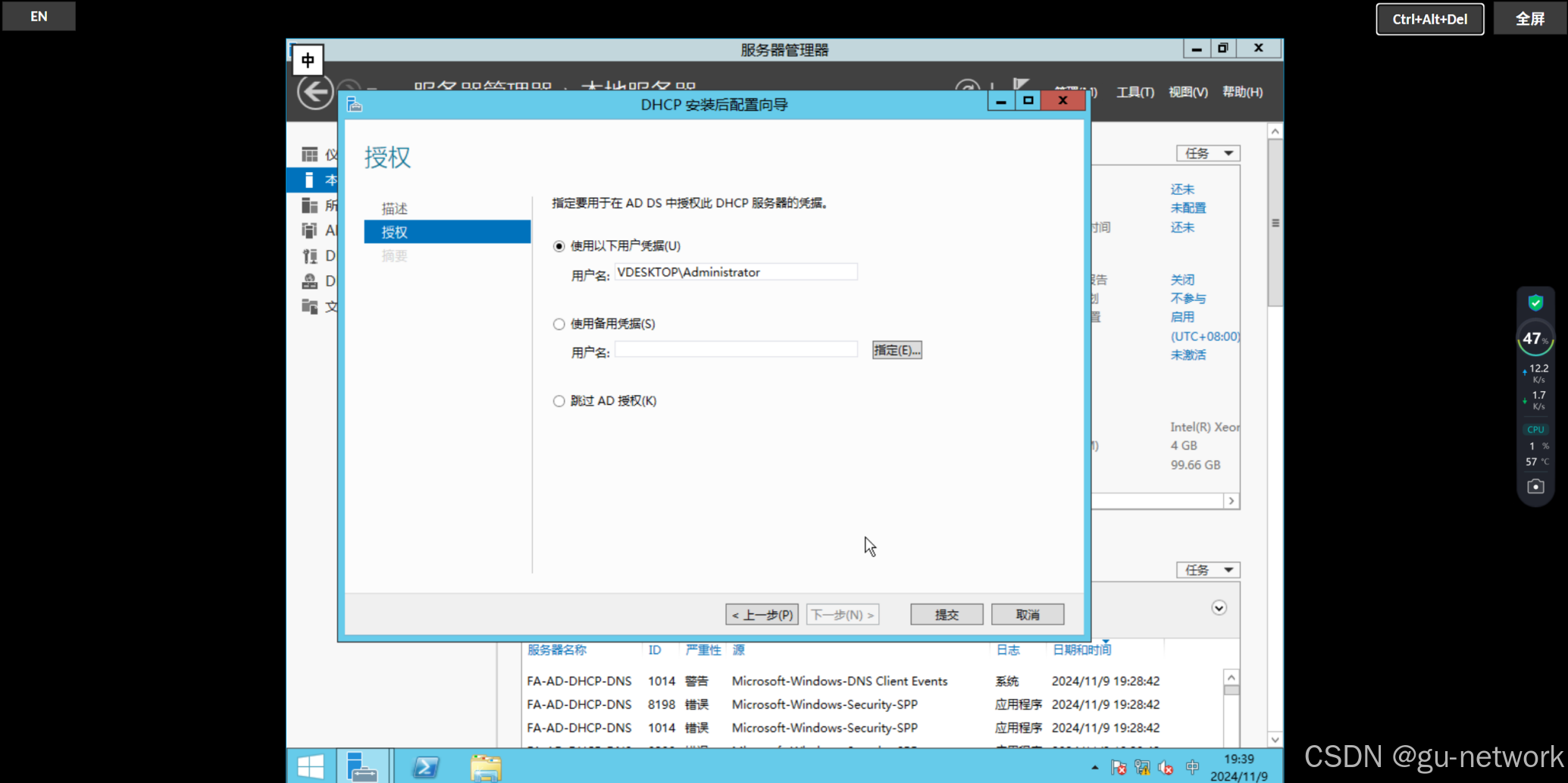The image size is (1568, 783).
Task: Click the action center flag tray icon
Action: 1119,768
